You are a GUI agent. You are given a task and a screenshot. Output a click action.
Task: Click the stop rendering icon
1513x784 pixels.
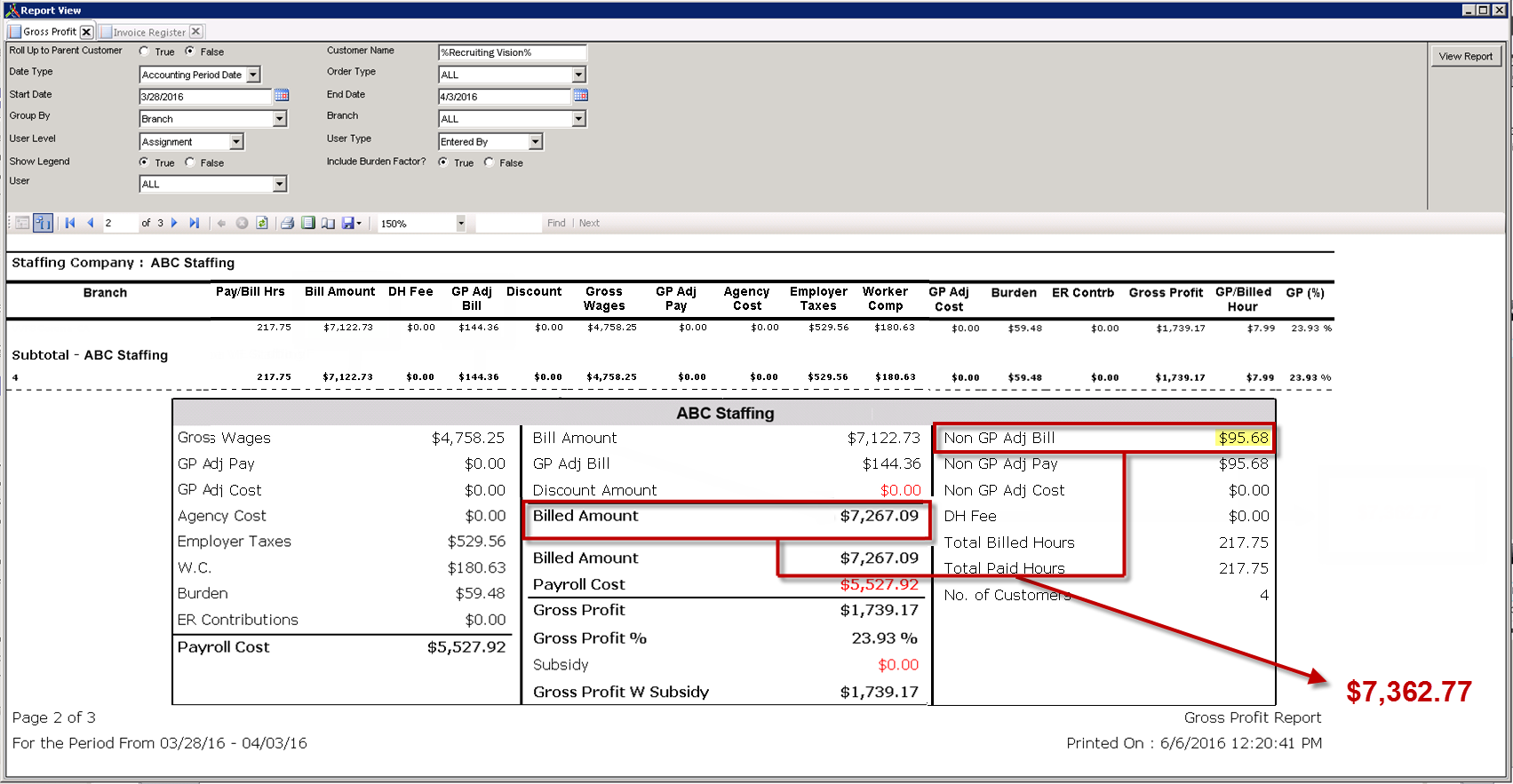pos(242,223)
